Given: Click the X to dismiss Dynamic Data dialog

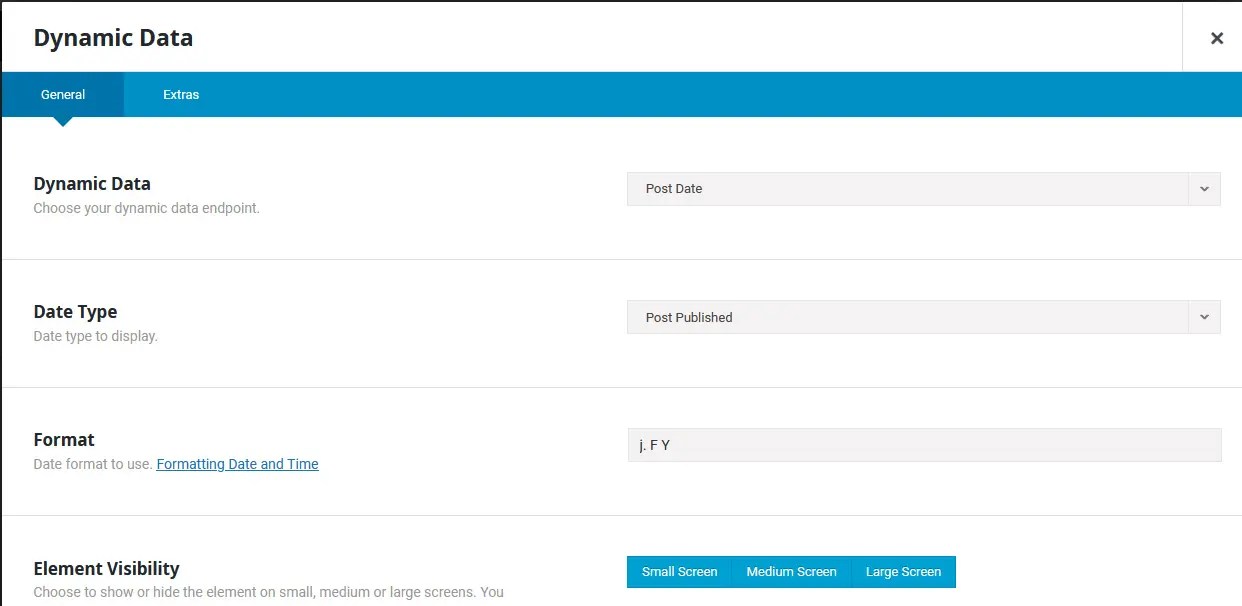Looking at the screenshot, I should [x=1217, y=38].
